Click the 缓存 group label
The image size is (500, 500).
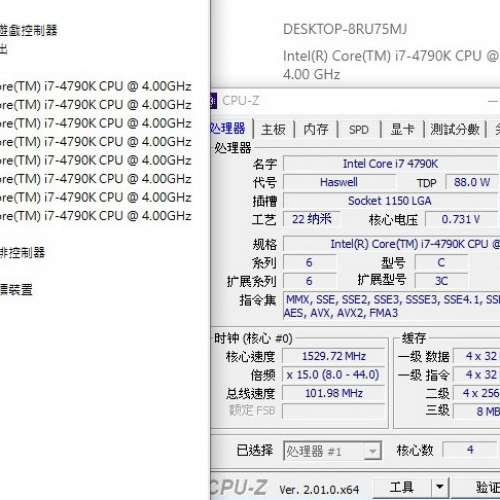[414, 338]
